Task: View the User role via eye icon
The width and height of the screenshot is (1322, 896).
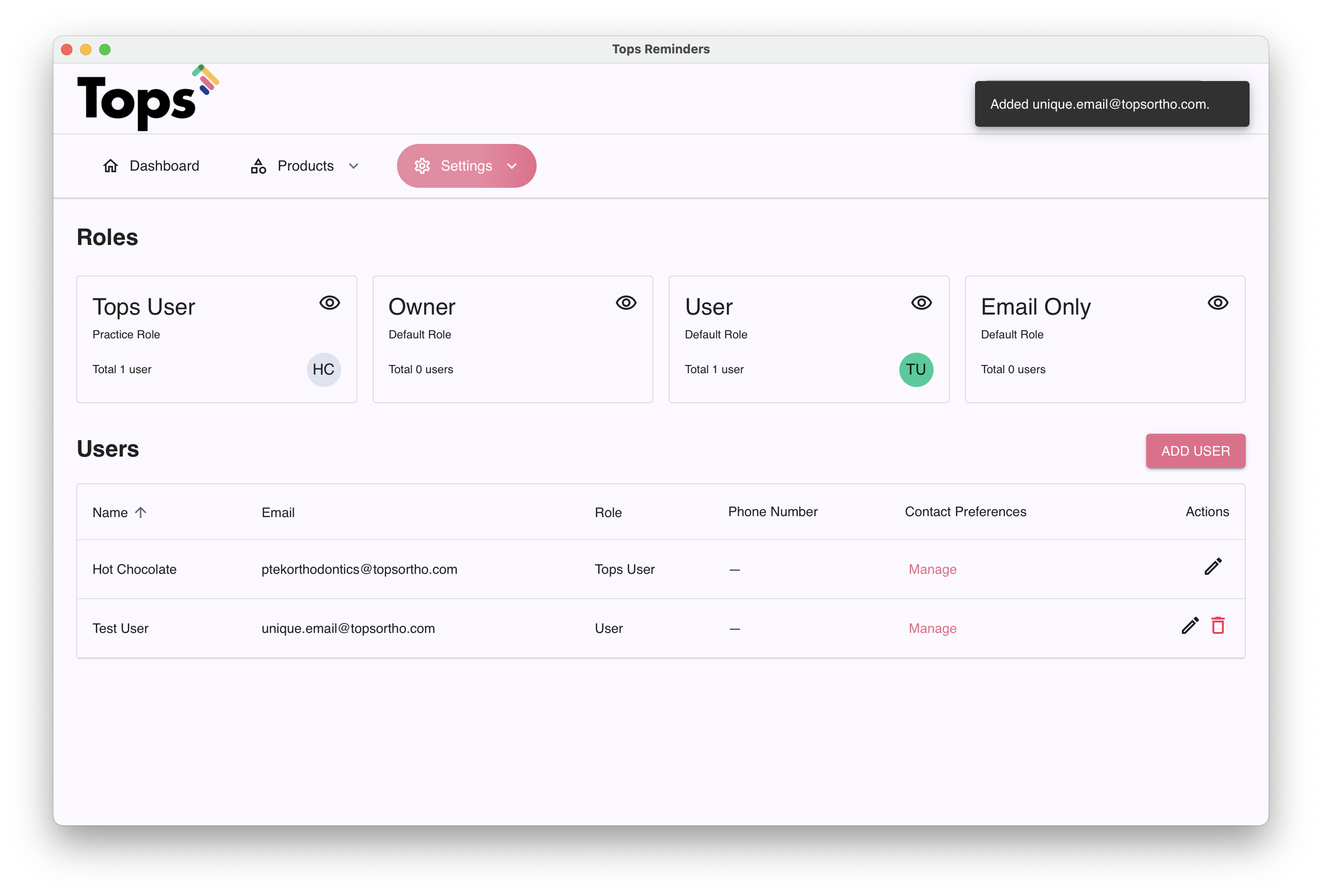Action: 922,303
